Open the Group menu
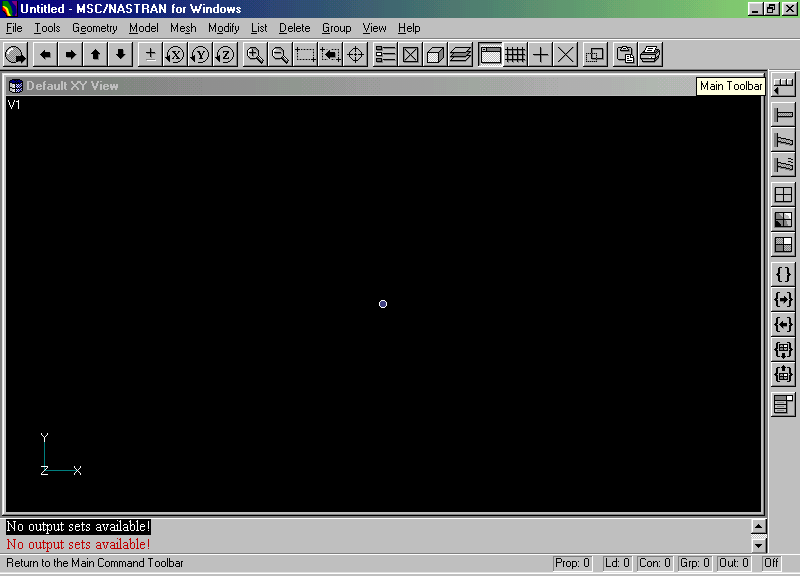Image resolution: width=800 pixels, height=576 pixels. pyautogui.click(x=336, y=28)
